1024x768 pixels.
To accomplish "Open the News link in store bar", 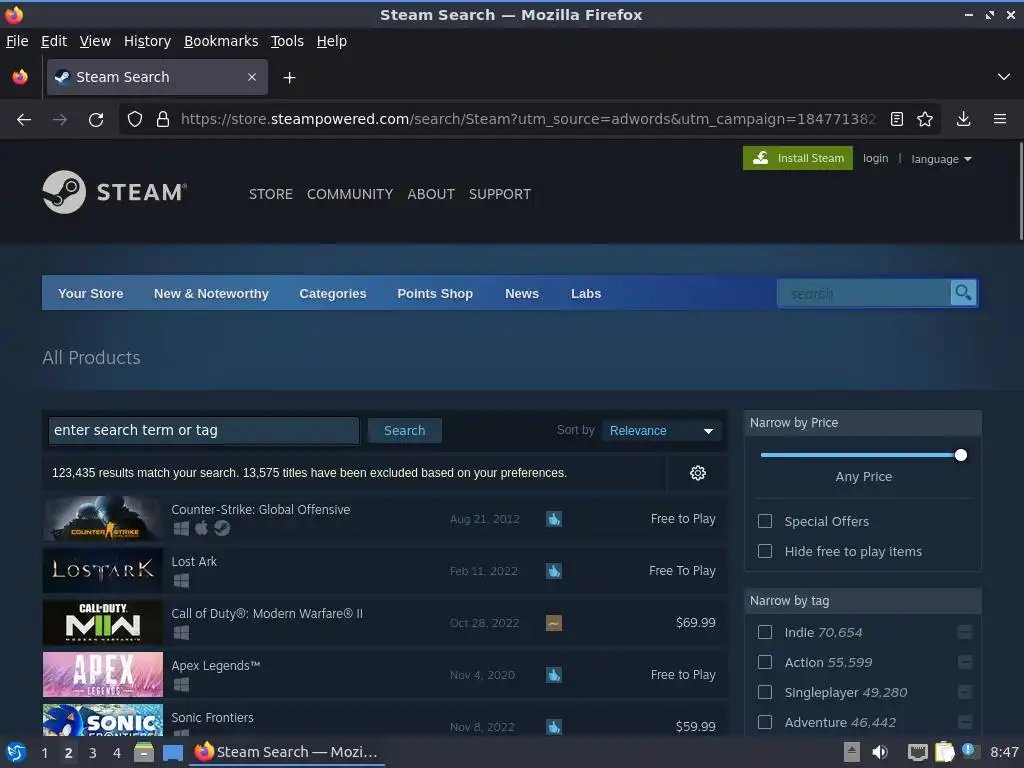I will [x=522, y=293].
